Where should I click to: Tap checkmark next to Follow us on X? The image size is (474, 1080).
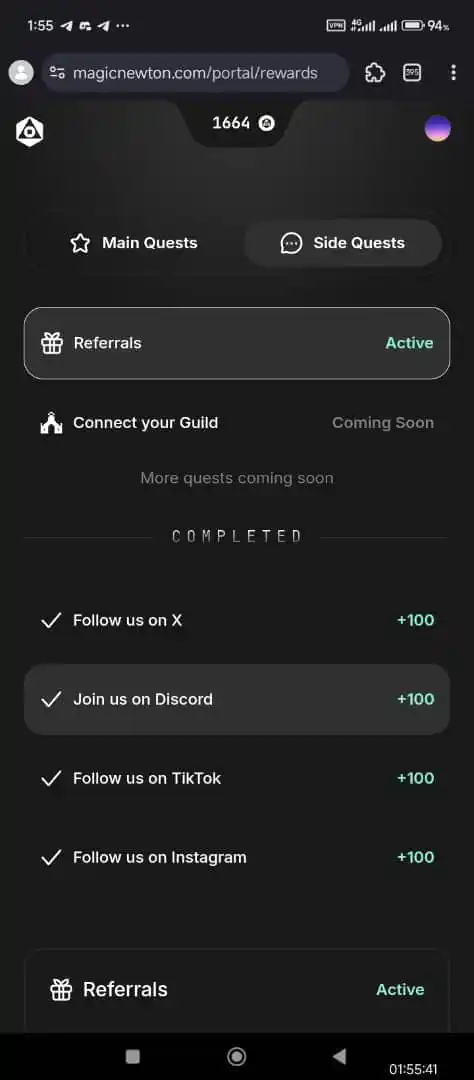pos(51,621)
